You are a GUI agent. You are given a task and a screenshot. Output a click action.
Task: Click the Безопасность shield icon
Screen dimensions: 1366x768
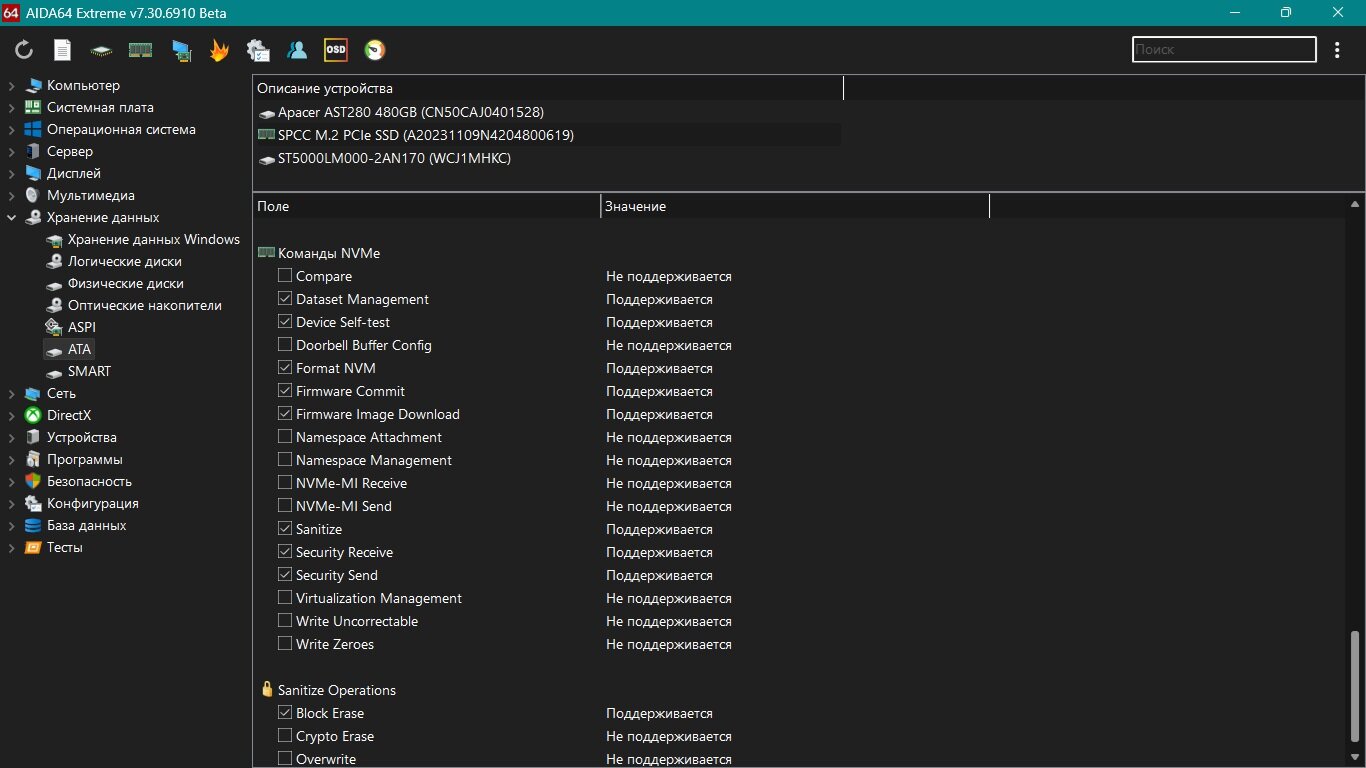[33, 481]
